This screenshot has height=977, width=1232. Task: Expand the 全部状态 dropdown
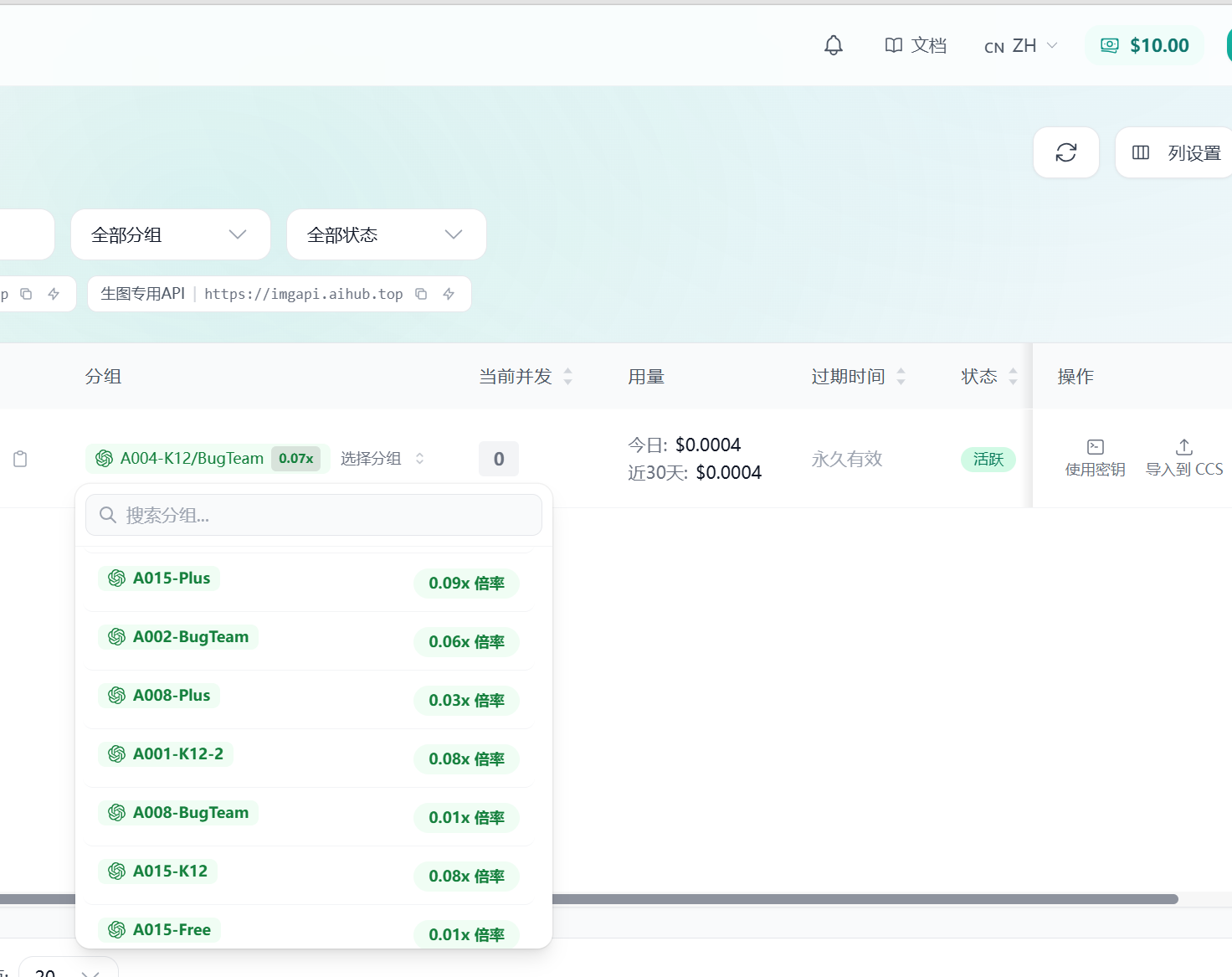tap(387, 234)
